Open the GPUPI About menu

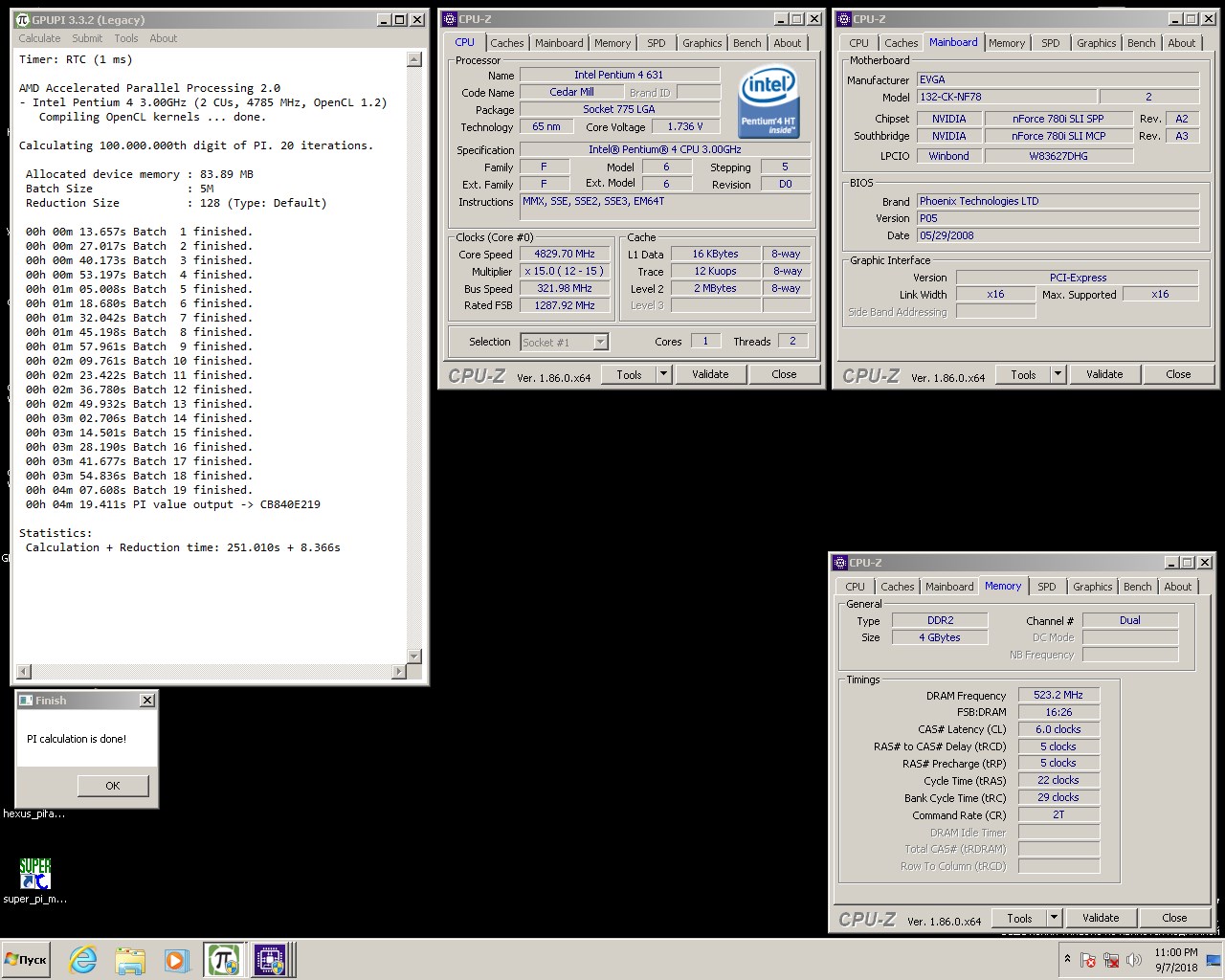pos(163,38)
